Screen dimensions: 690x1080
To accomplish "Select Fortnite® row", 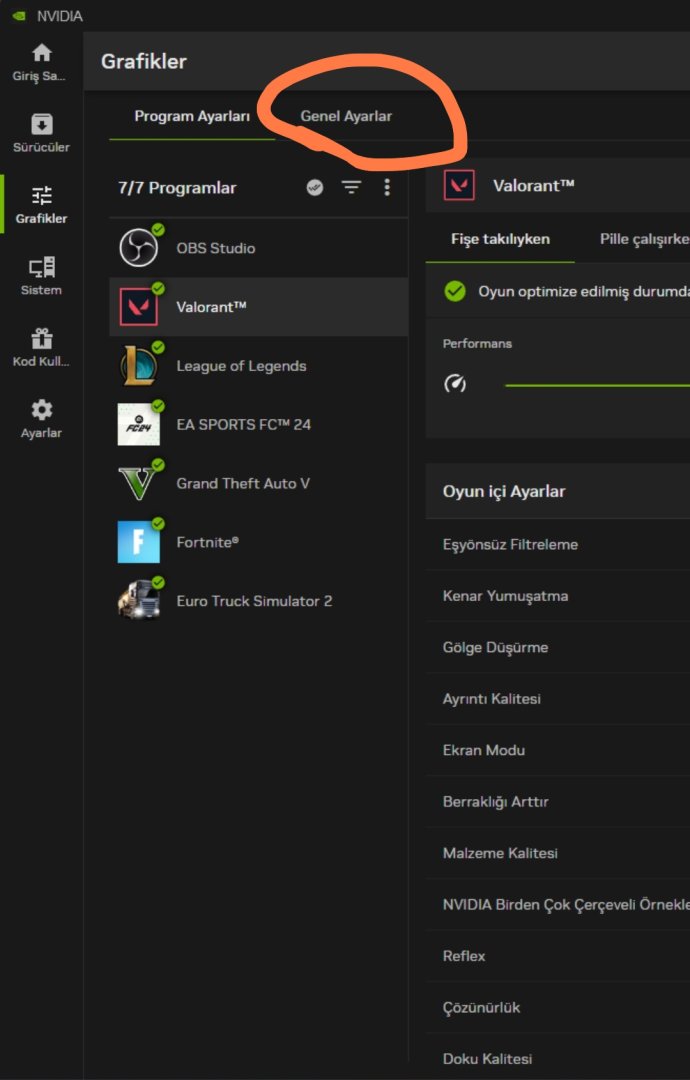I will [259, 542].
